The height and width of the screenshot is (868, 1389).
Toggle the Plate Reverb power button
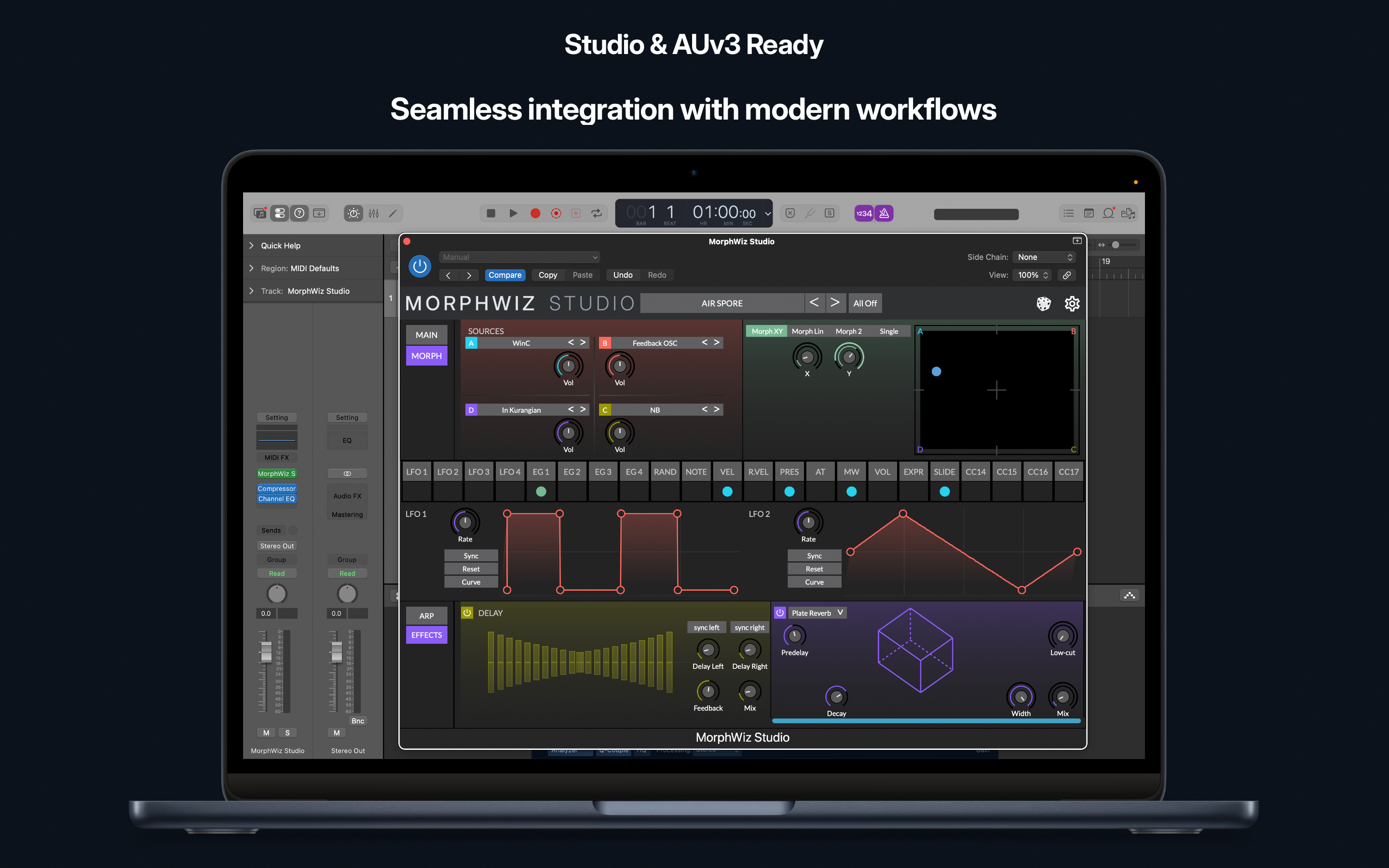[x=780, y=612]
